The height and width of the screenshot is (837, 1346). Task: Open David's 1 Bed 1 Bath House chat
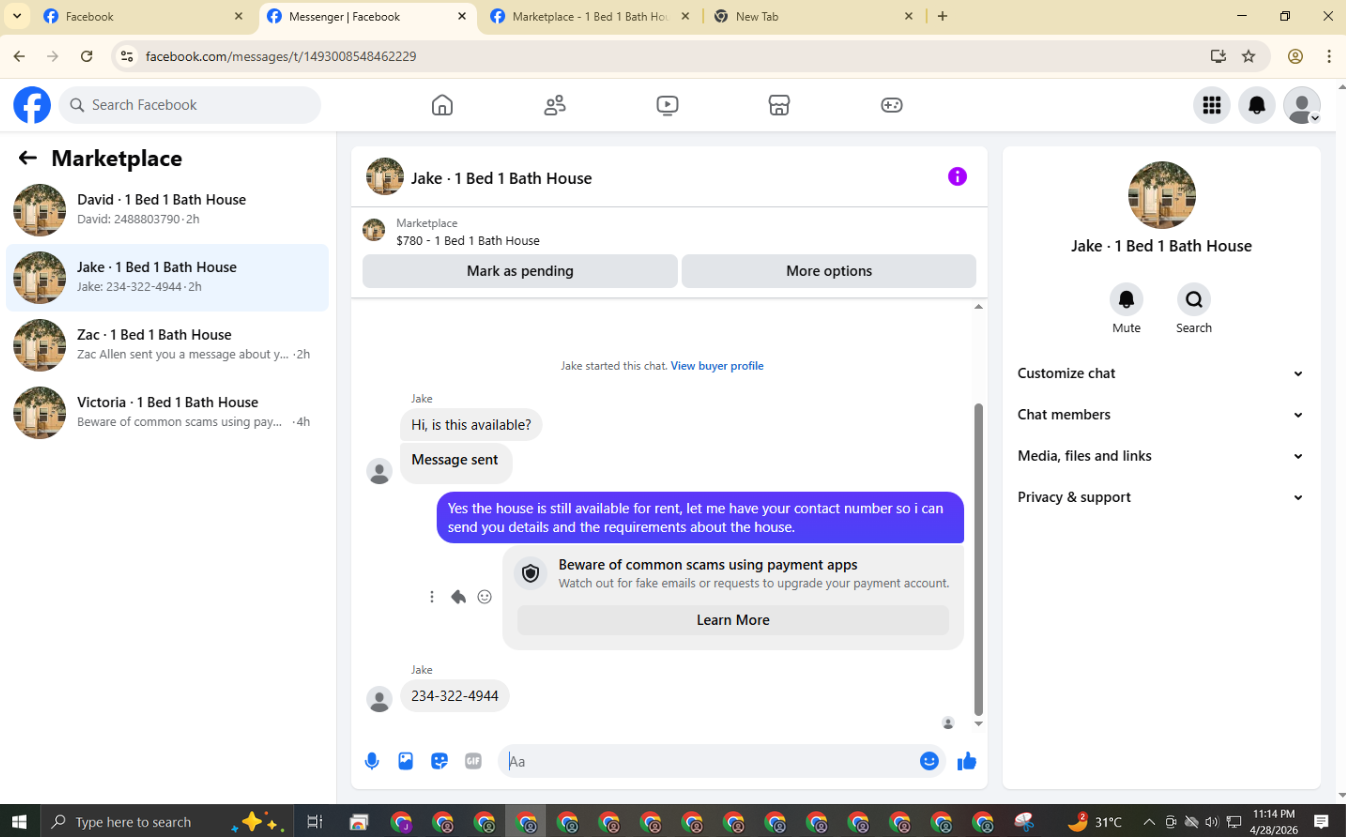167,210
